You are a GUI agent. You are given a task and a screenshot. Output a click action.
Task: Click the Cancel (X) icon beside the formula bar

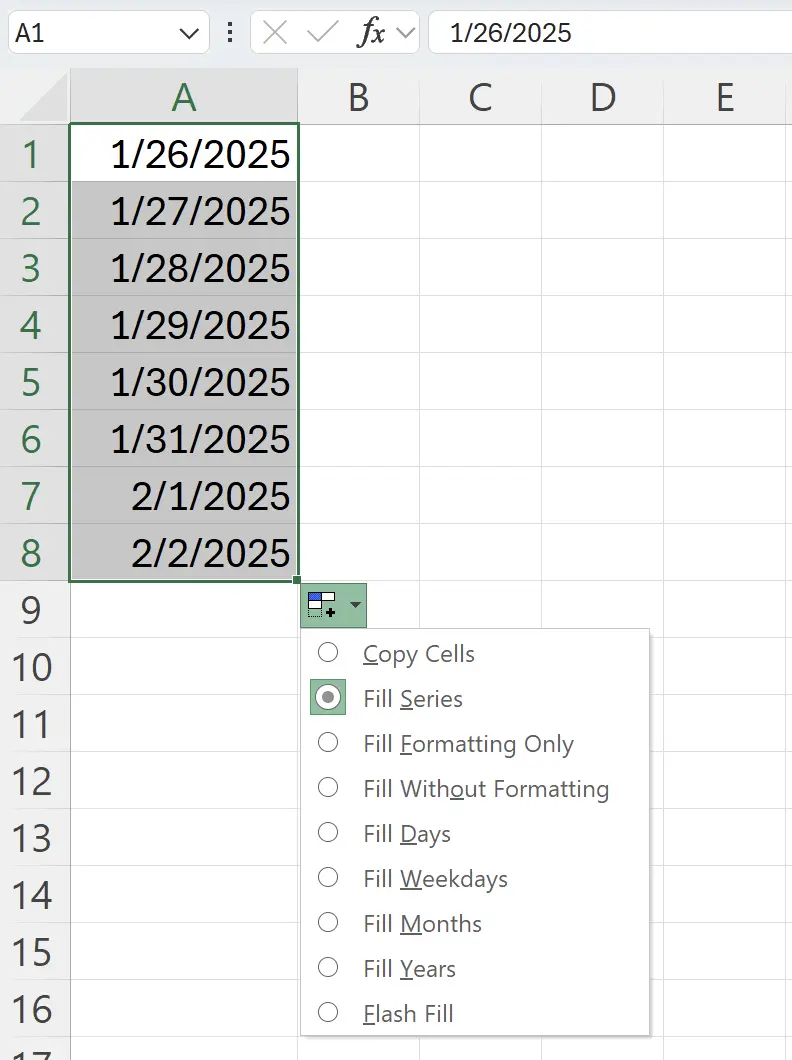coord(276,32)
